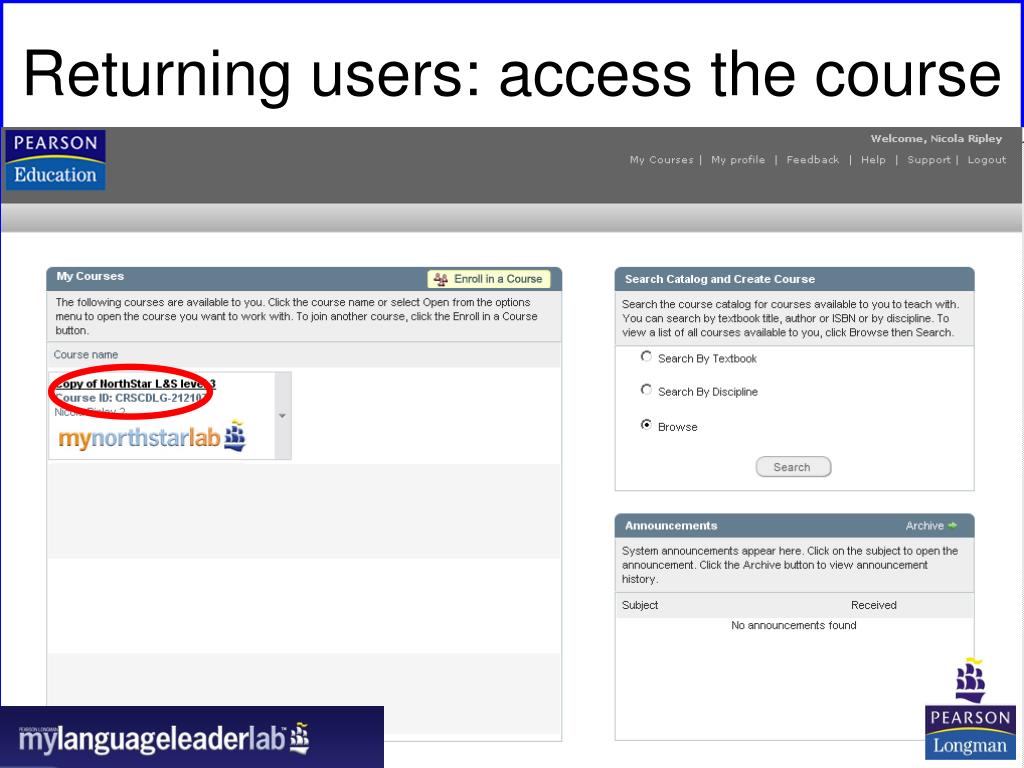Screen dimensions: 1024x768
Task: Click the Archive link in Announcements
Action: pyautogui.click(x=924, y=526)
